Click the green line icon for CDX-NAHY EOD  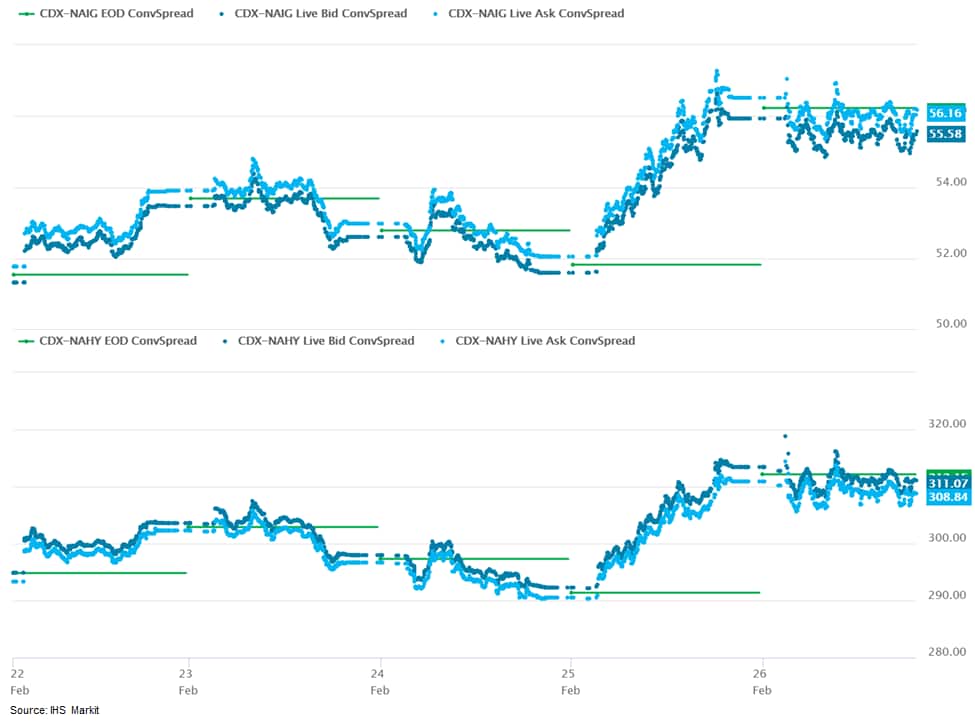coord(25,341)
